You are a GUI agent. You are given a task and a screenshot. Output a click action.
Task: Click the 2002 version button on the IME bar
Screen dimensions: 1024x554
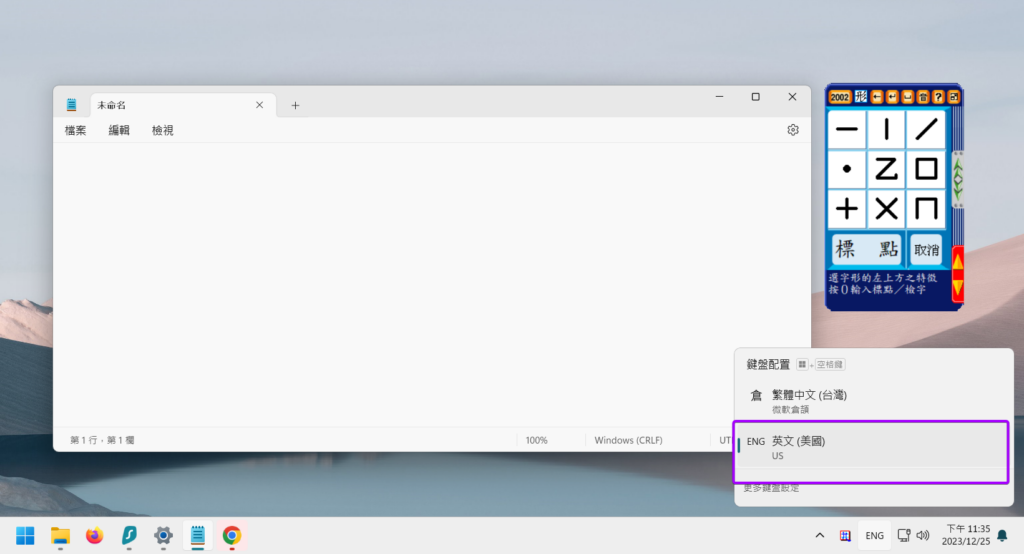pos(839,97)
